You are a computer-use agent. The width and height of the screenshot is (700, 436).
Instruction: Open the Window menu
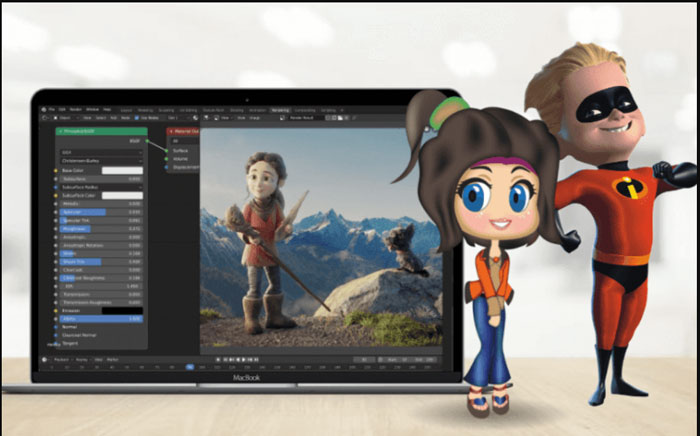[x=92, y=109]
